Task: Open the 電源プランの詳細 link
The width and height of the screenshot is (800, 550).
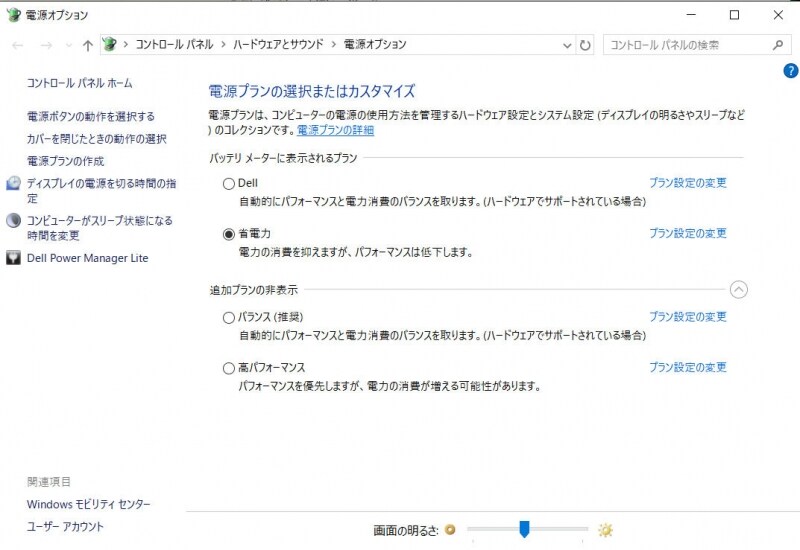Action: coord(335,130)
